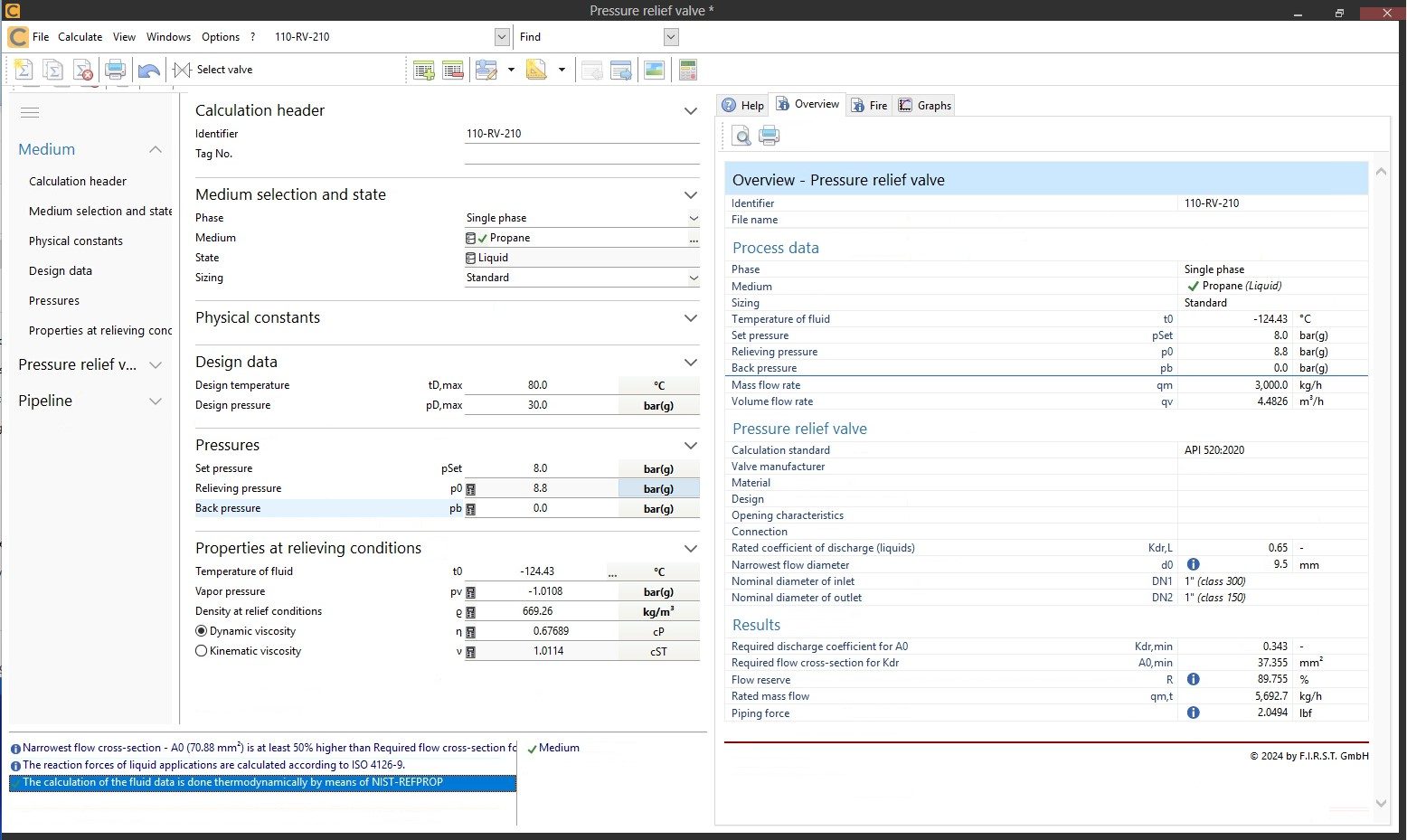Open the dropdown arrow beside the set-square icon
This screenshot has height=840, width=1407.
coord(562,70)
